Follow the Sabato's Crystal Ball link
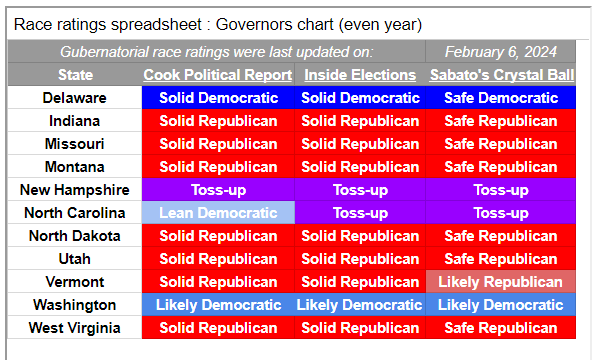This screenshot has width=611, height=360. [x=502, y=75]
